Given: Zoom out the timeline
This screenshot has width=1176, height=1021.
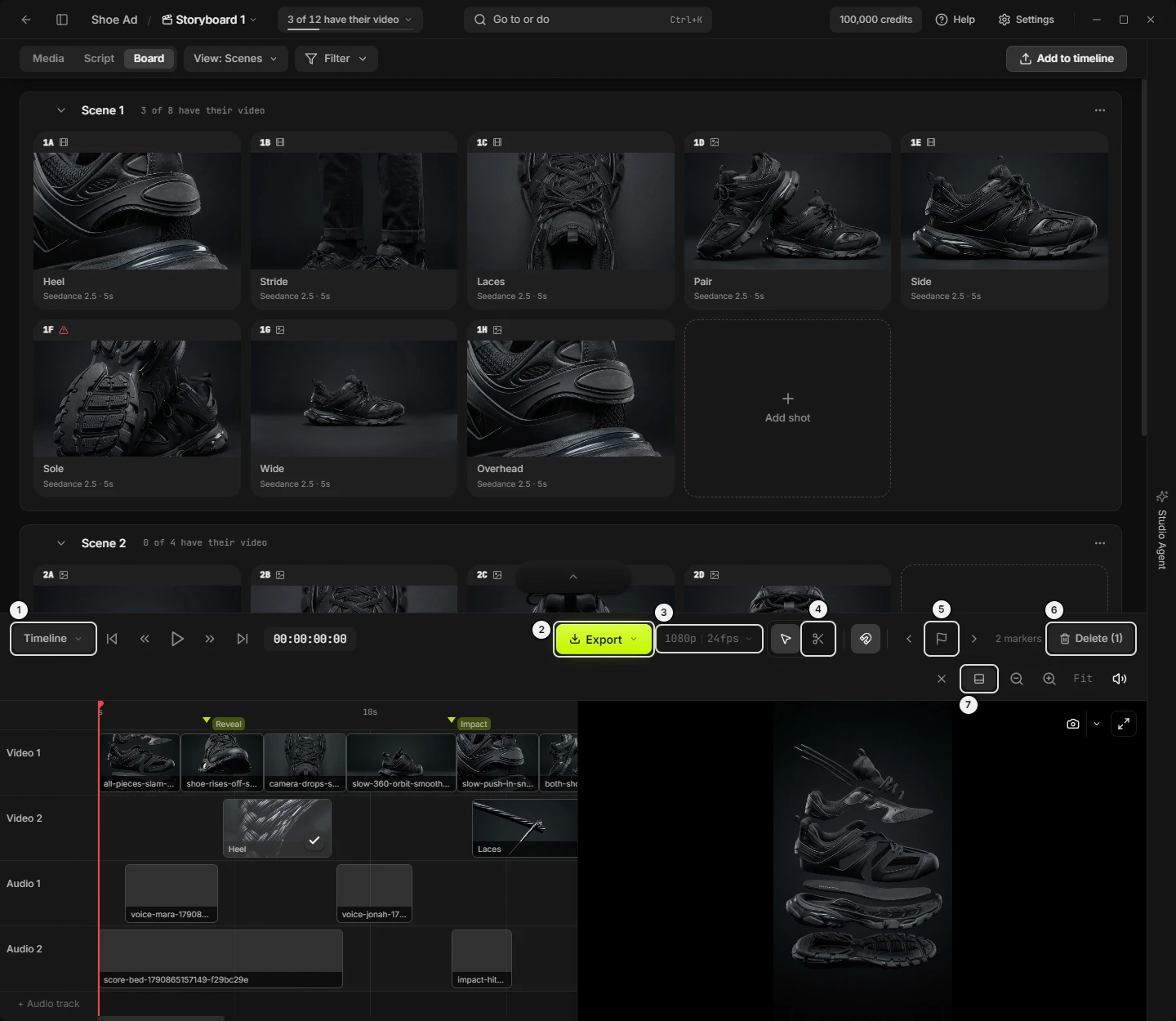Looking at the screenshot, I should click(1017, 679).
